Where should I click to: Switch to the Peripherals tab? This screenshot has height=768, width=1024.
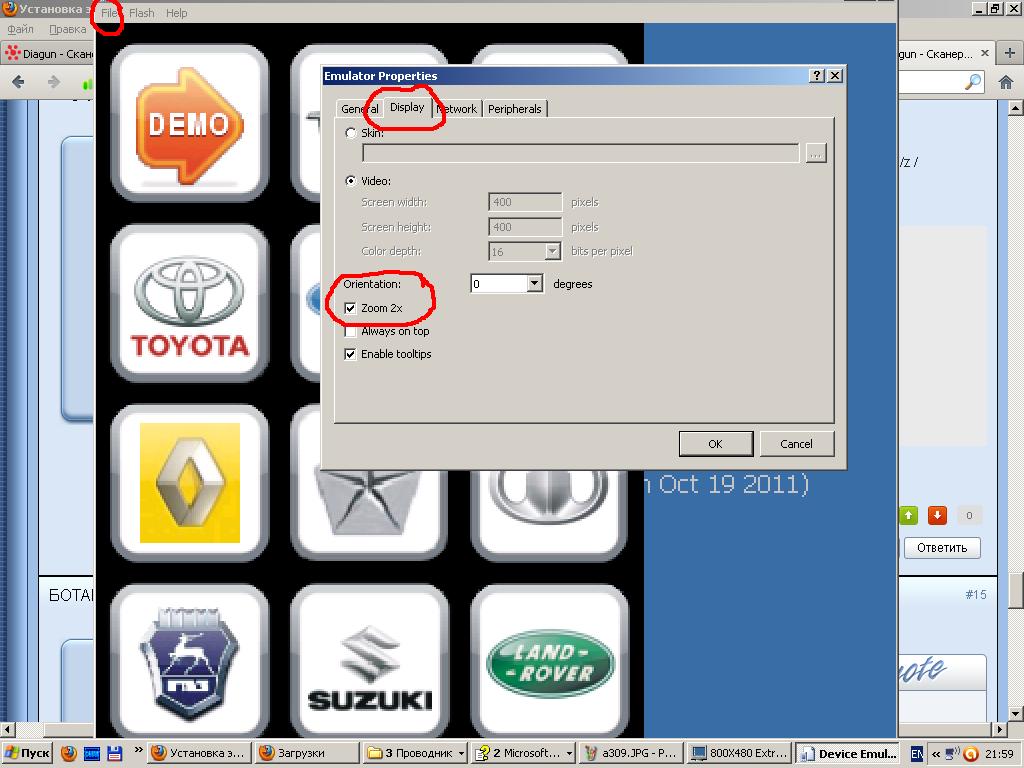(515, 109)
